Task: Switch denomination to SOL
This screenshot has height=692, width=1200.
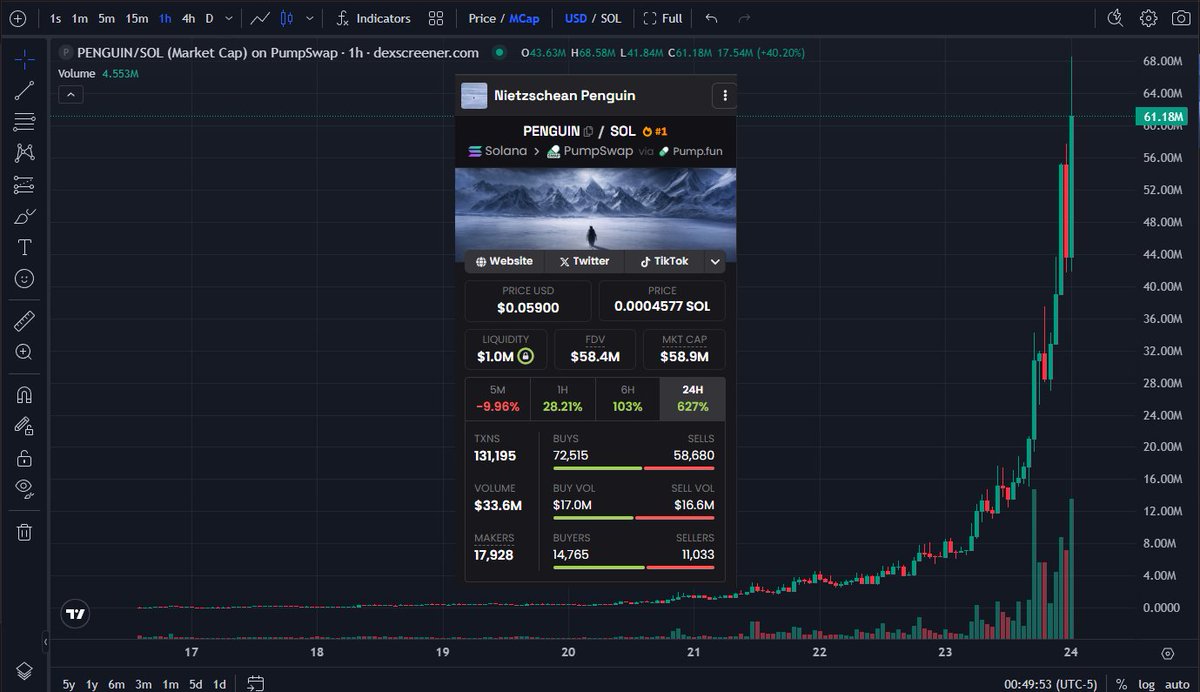Action: (x=611, y=18)
